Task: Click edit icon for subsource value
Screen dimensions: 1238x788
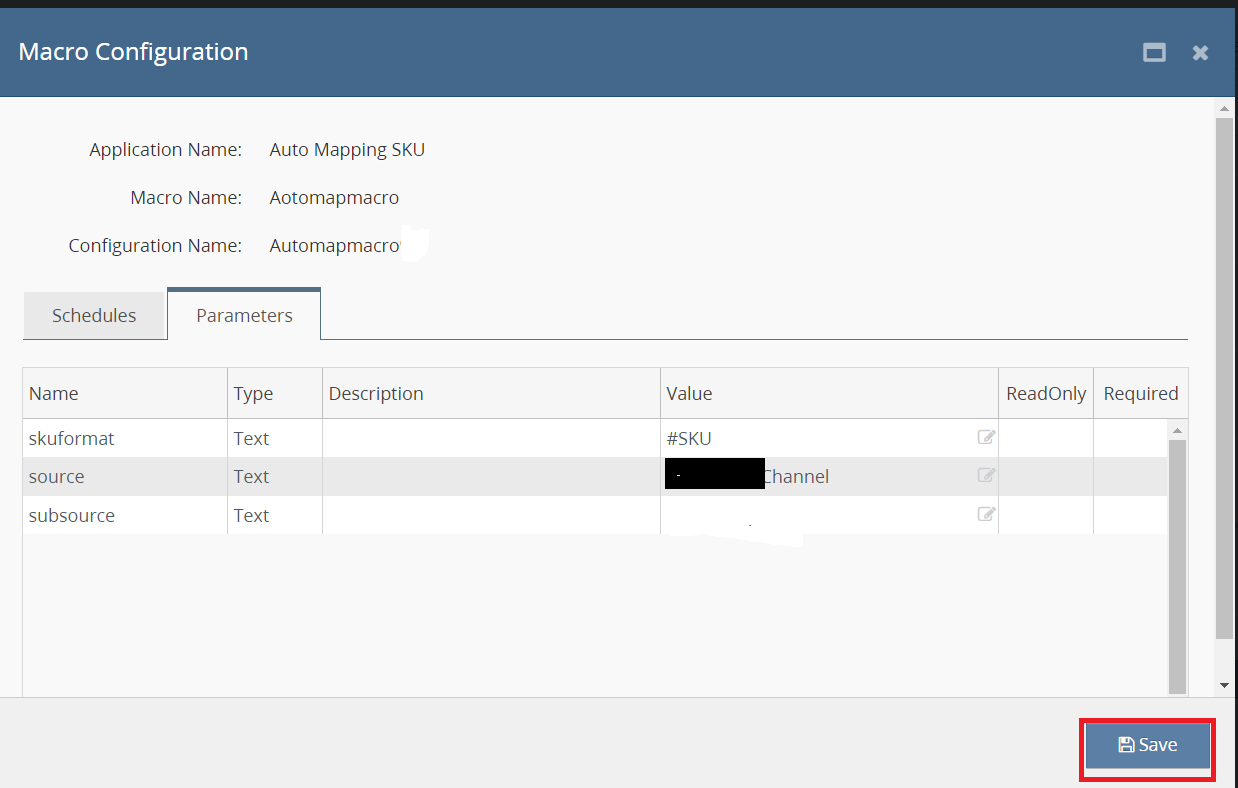Action: 986,514
